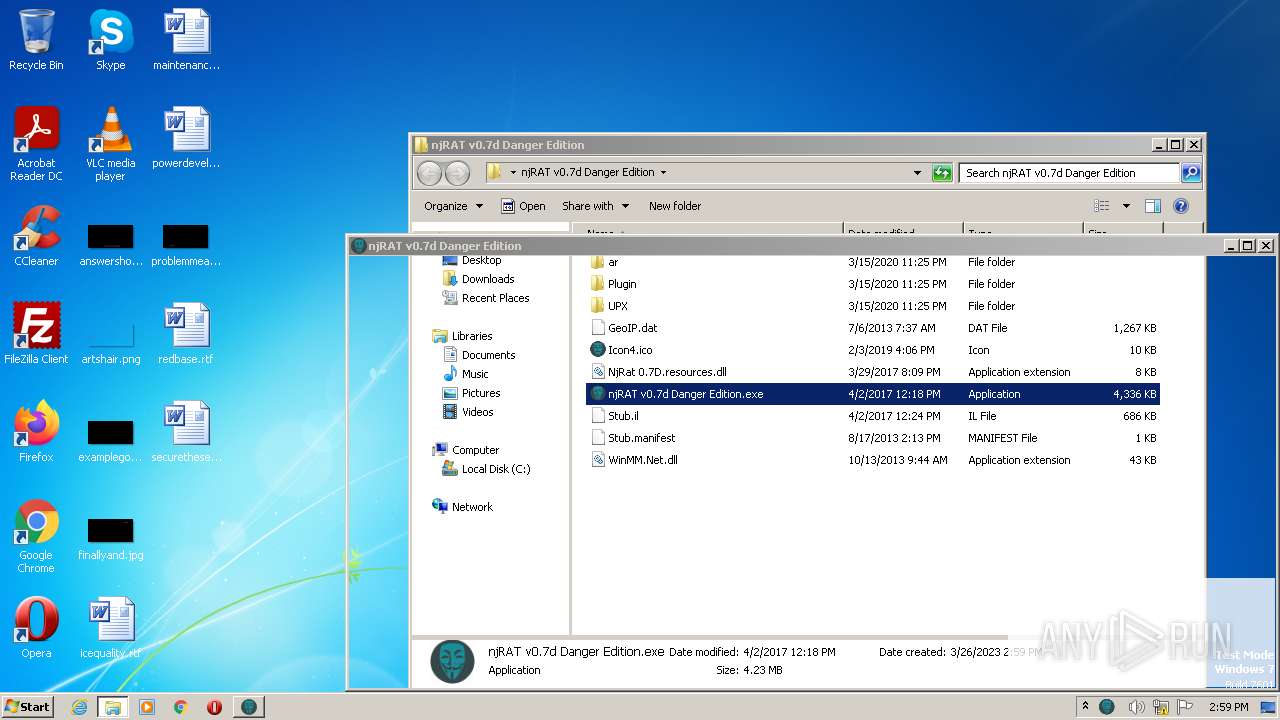Viewport: 1280px width, 720px height.
Task: Click the Explorer search magnifier icon
Action: (1191, 173)
